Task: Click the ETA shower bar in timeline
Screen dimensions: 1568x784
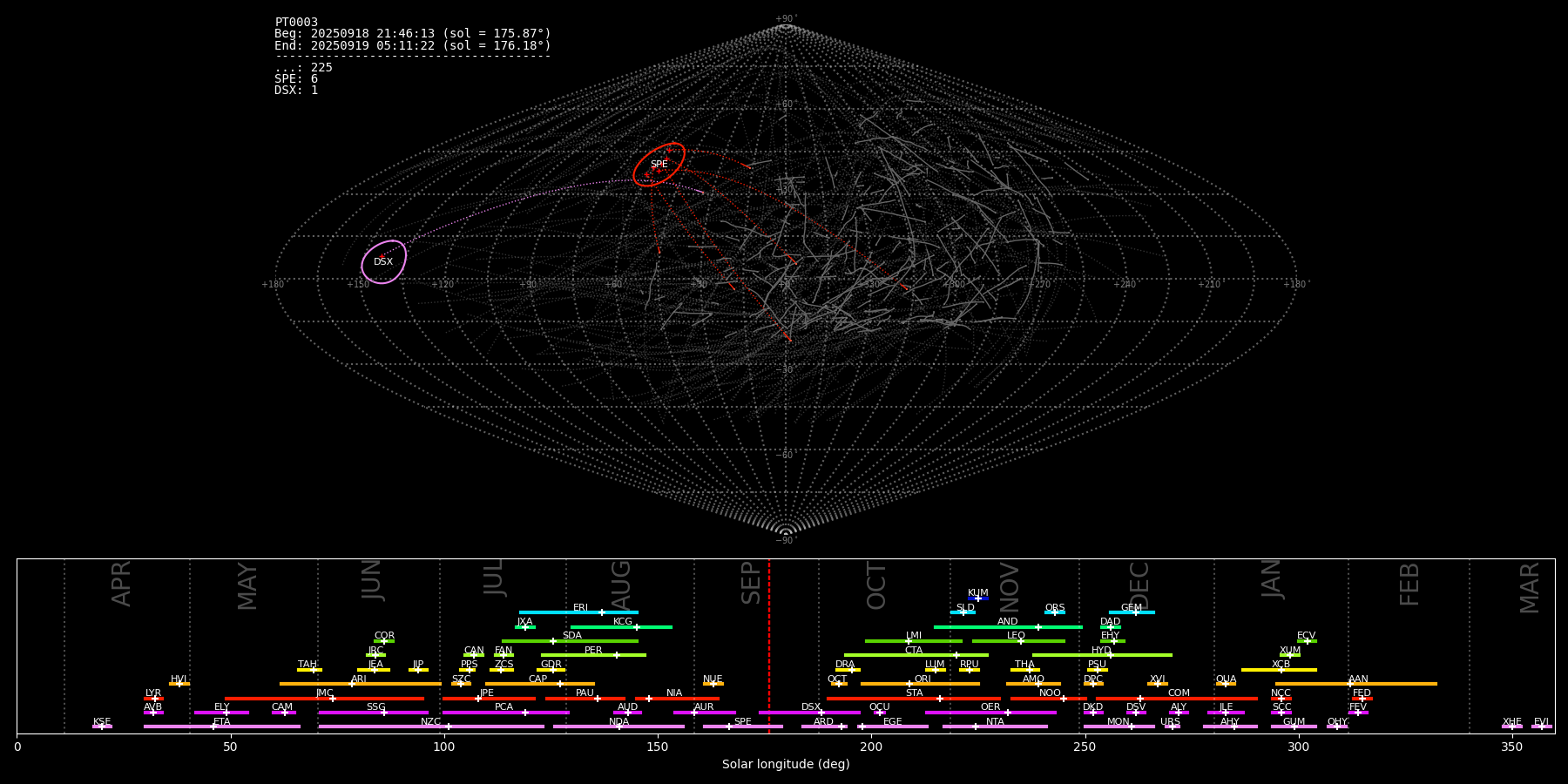Action: [x=222, y=727]
